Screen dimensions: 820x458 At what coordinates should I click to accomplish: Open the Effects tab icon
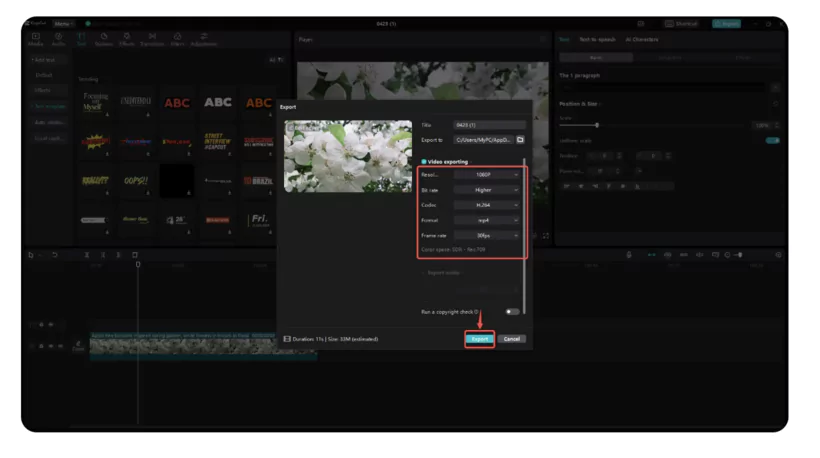click(x=127, y=39)
